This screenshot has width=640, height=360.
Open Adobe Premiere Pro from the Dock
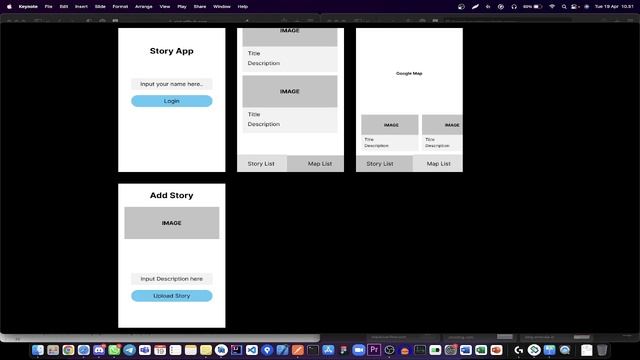(x=374, y=350)
